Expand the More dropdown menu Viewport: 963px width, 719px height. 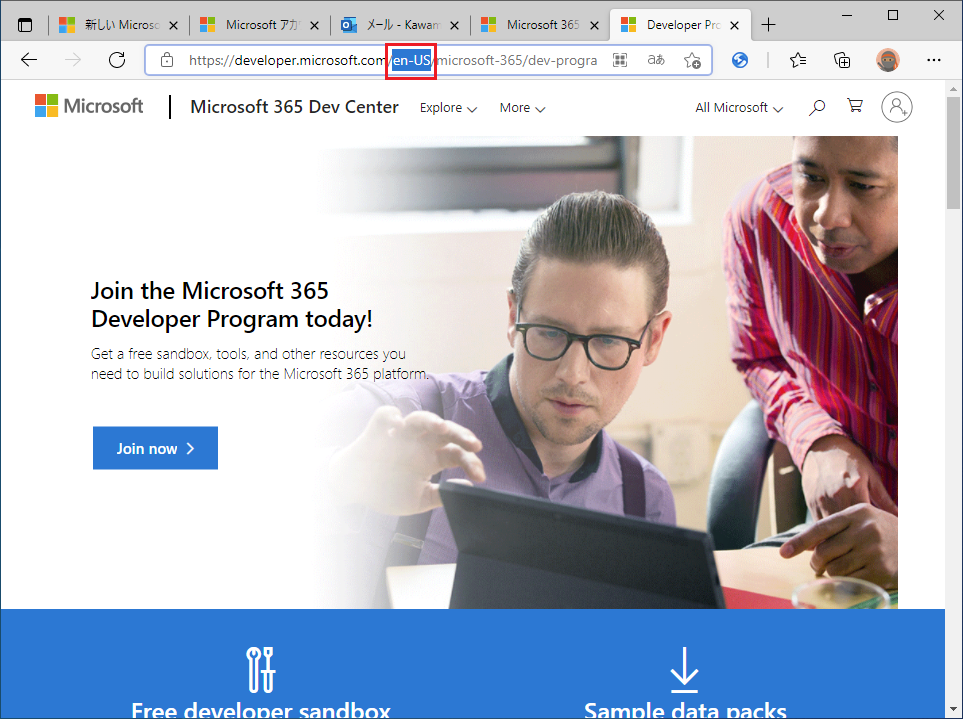522,107
